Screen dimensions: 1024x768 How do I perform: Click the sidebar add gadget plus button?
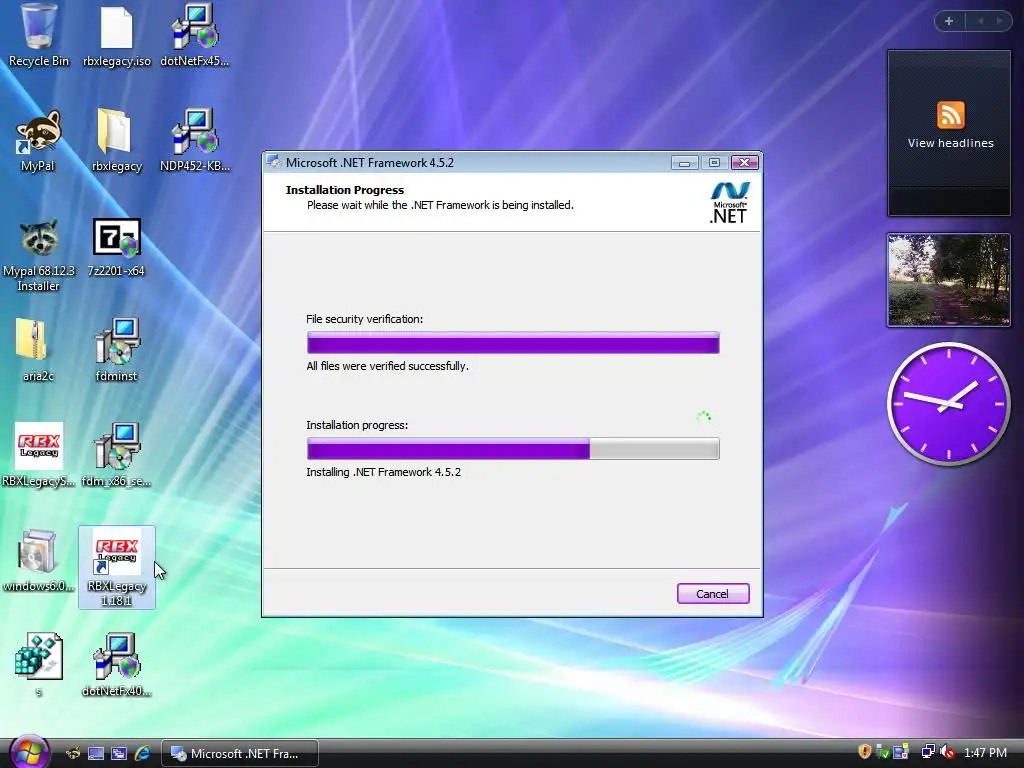coord(949,21)
